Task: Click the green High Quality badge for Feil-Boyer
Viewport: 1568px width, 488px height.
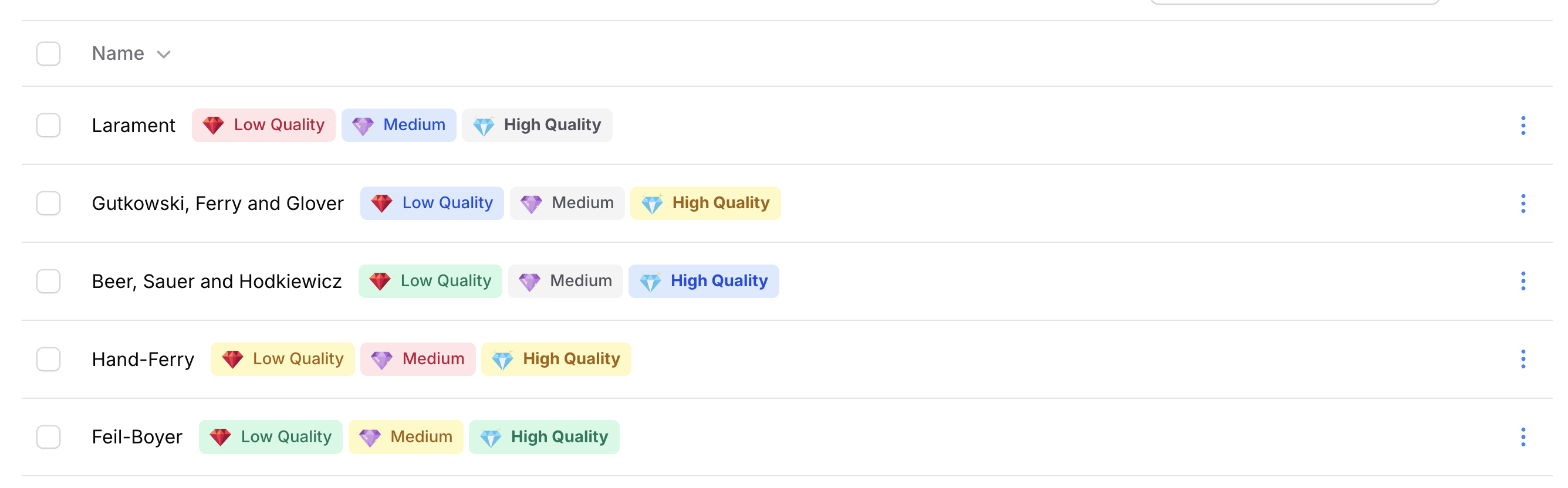Action: tap(543, 437)
